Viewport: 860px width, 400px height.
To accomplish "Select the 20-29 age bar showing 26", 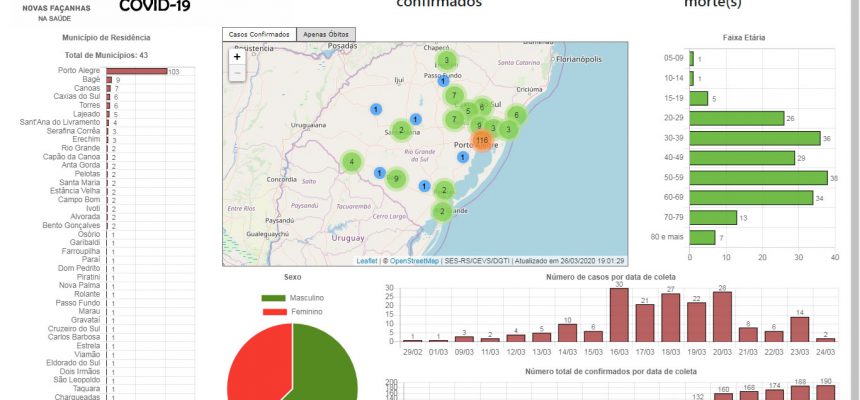I will coord(737,119).
